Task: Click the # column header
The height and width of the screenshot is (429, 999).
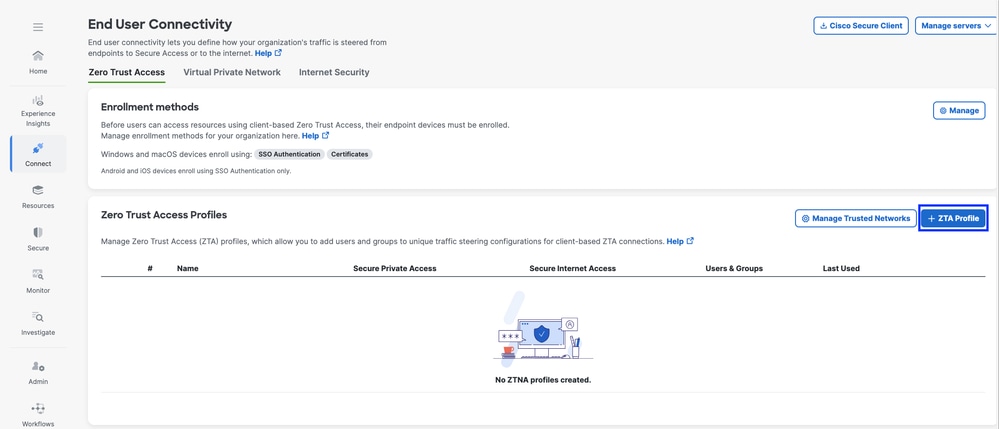Action: (150, 268)
